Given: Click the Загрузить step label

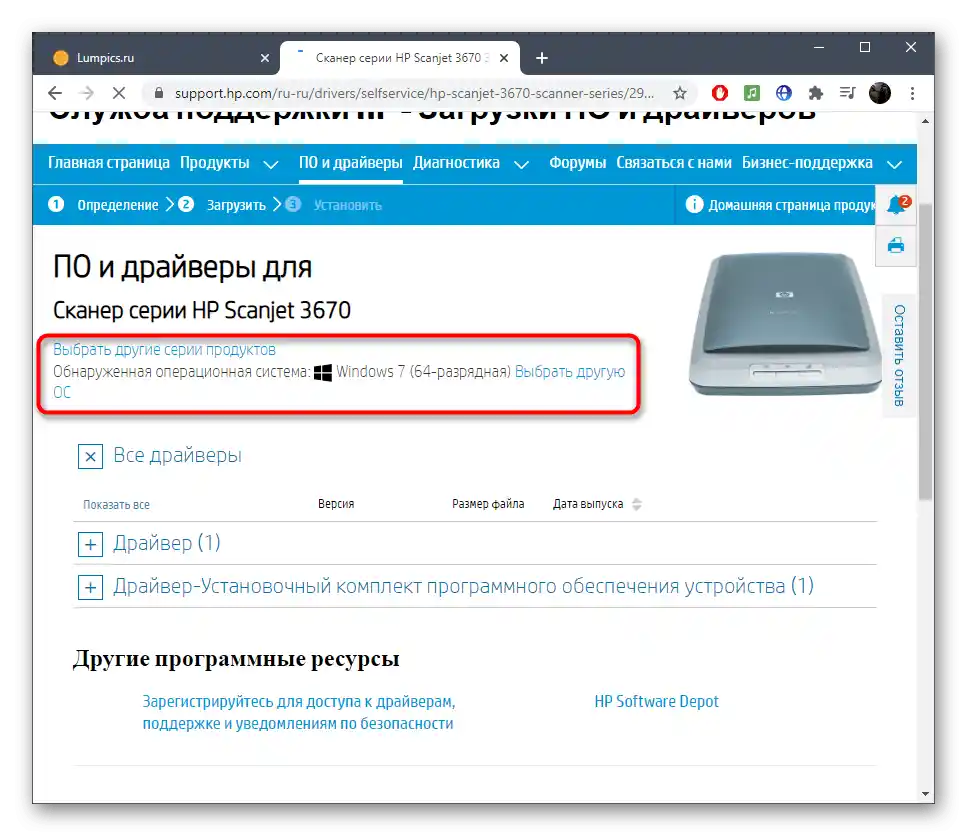Looking at the screenshot, I should [x=236, y=205].
